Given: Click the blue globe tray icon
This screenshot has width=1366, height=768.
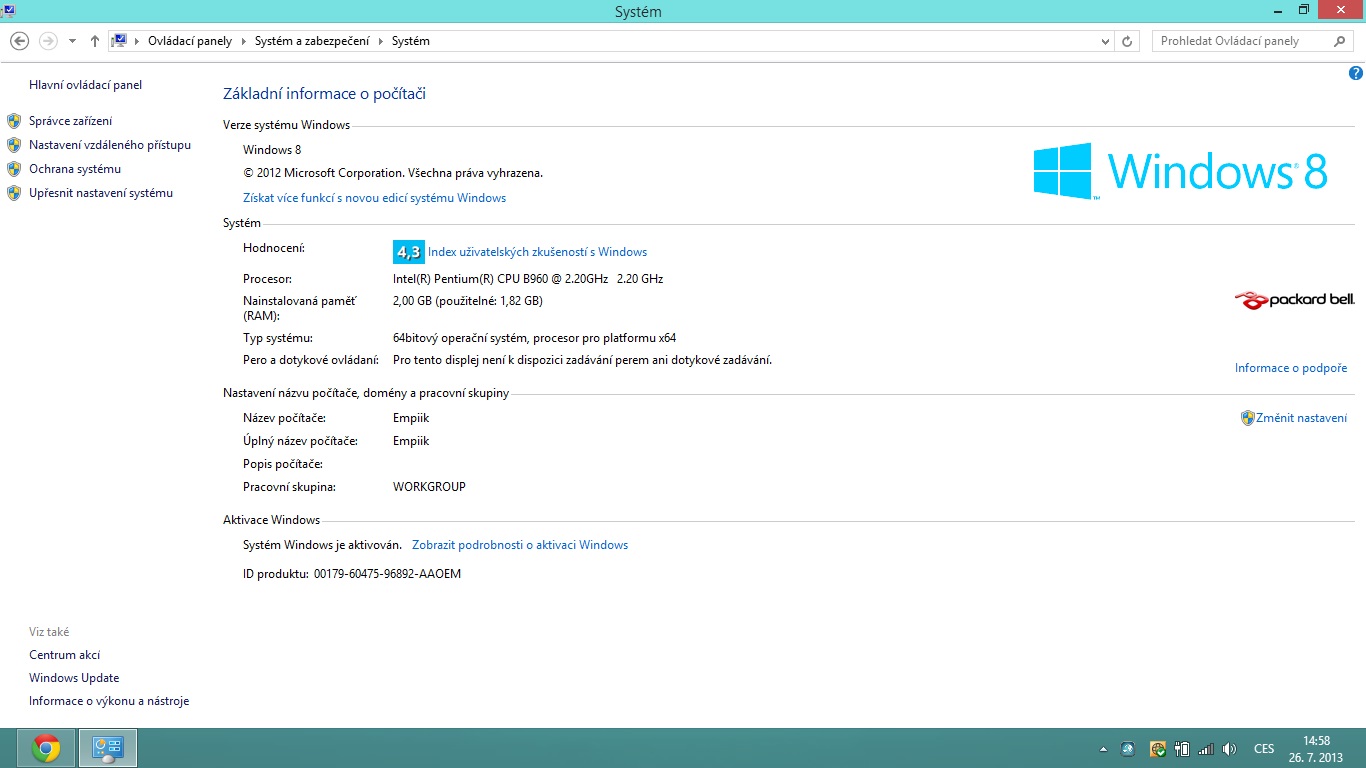Looking at the screenshot, I should tap(1128, 748).
